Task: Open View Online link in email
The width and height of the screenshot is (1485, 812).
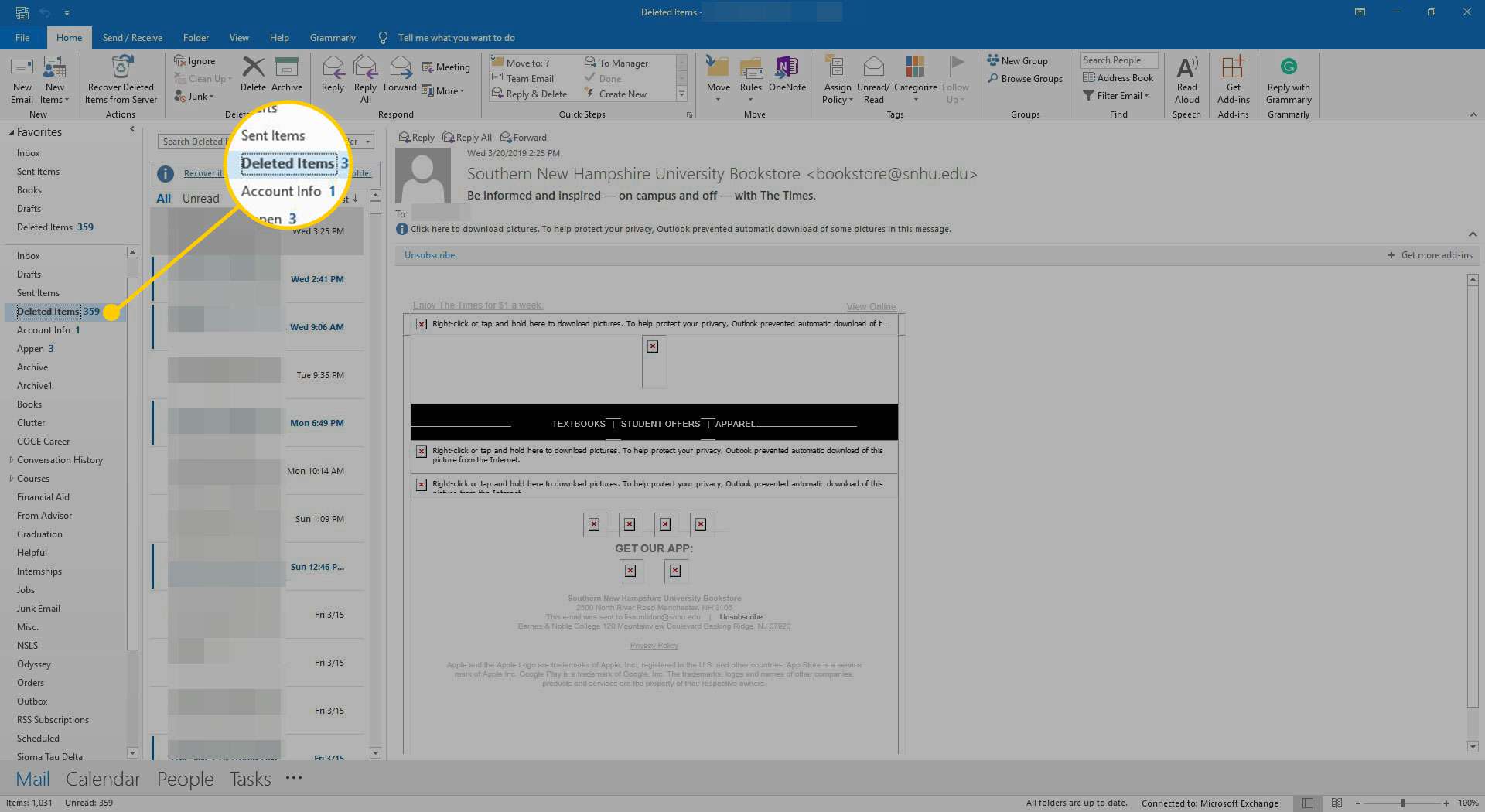Action: (x=871, y=307)
